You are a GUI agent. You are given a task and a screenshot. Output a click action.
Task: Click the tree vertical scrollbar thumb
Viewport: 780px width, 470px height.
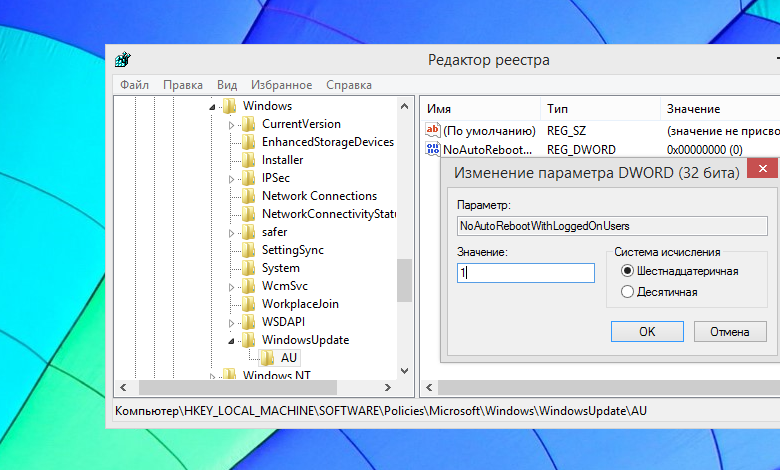404,280
